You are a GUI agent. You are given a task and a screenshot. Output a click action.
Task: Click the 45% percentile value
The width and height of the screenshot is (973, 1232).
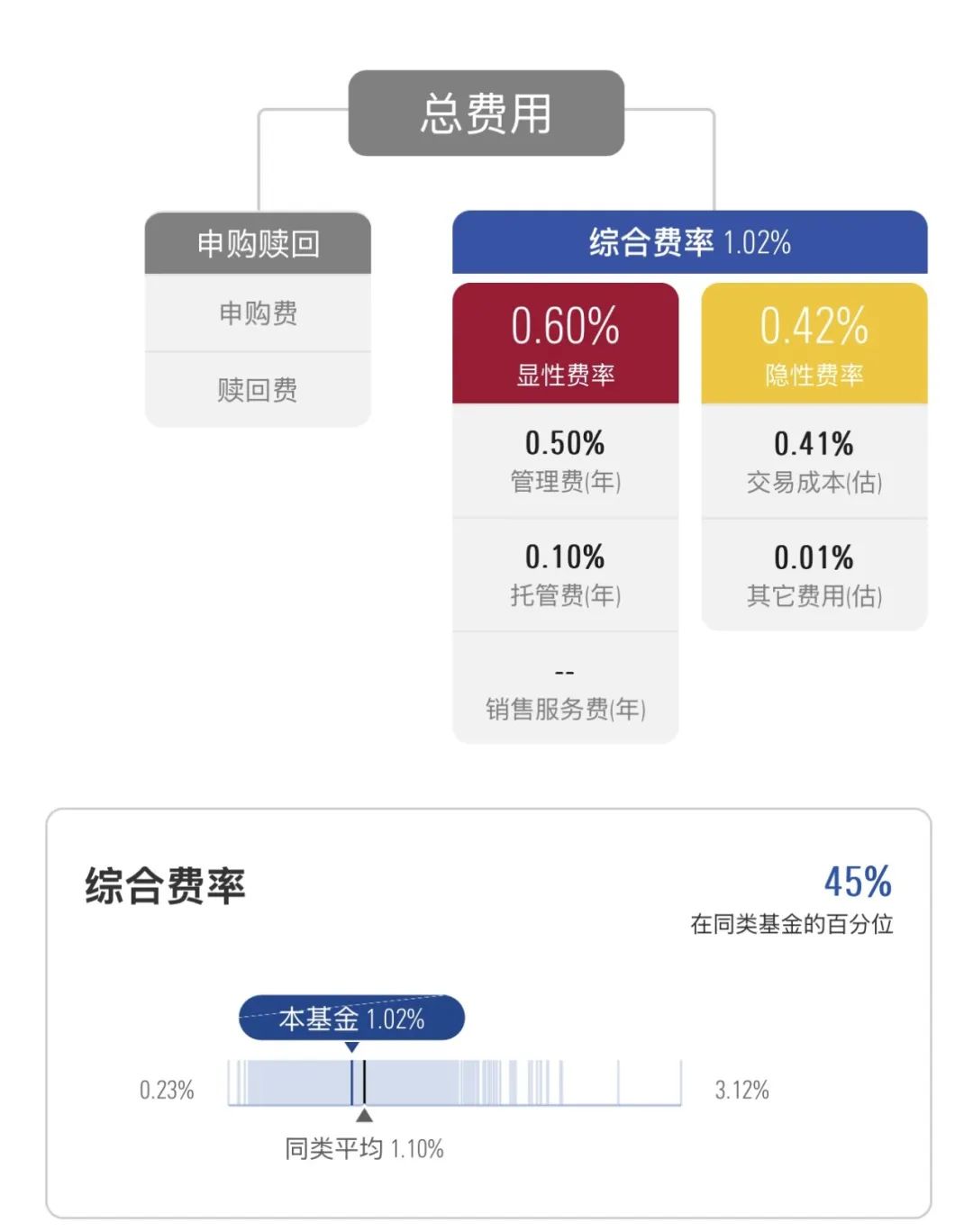(858, 882)
